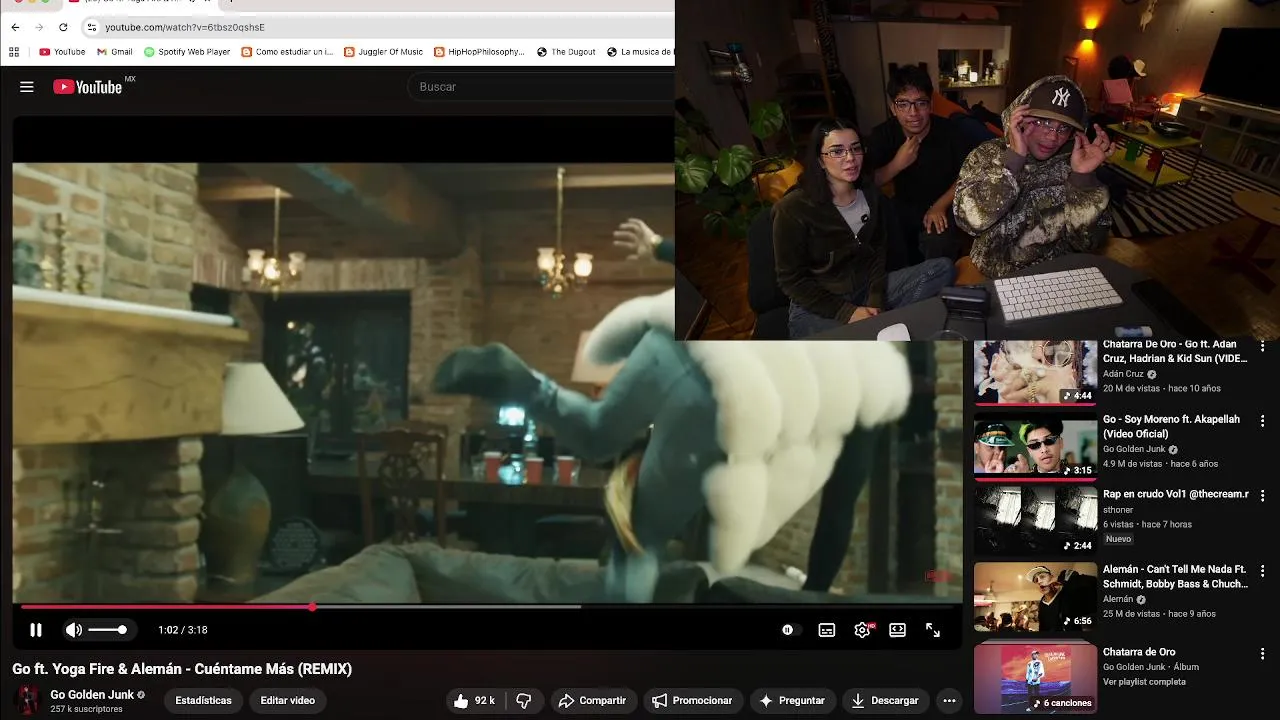Open options menu for Chatarra De Oro - Go ft. video
The width and height of the screenshot is (1280, 720).
click(1263, 346)
